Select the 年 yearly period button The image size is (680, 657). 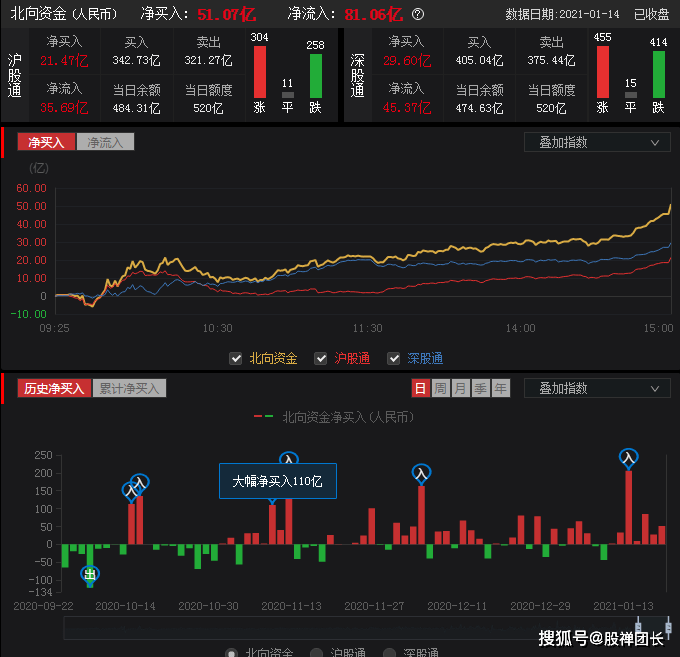pos(501,388)
